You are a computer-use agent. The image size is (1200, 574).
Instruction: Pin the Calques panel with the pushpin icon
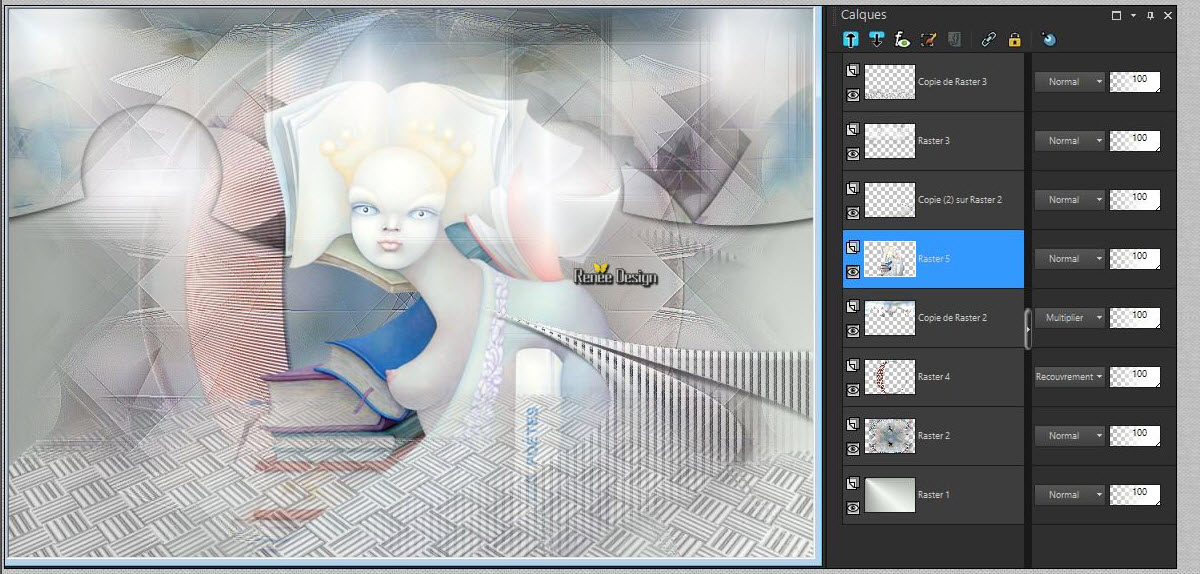pos(1149,15)
